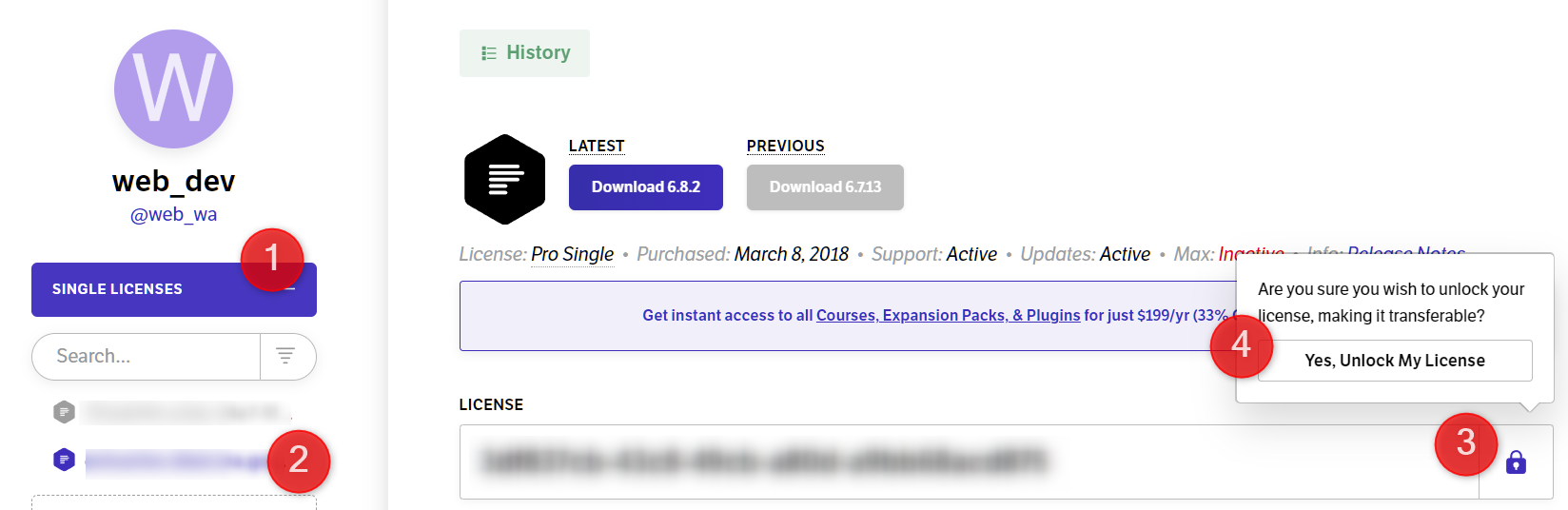Click the PREVIOUS version label
Image resolution: width=1568 pixels, height=510 pixels.
tap(785, 146)
